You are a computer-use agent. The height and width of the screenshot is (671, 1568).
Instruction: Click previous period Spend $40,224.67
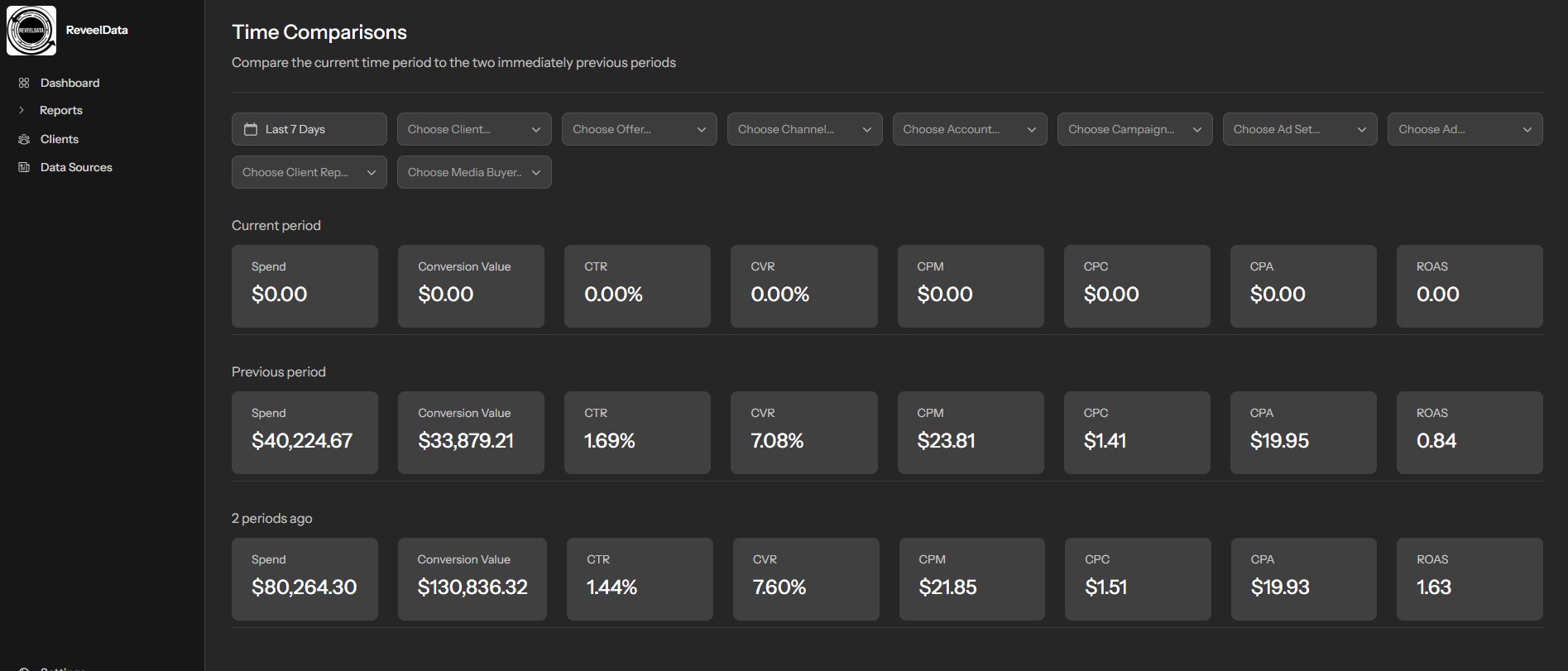tap(304, 433)
